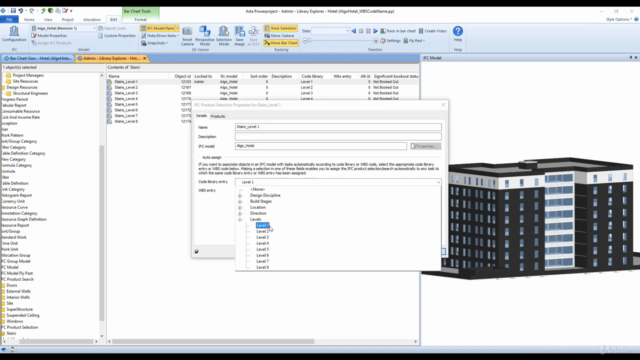Image resolution: width=640 pixels, height=360 pixels.
Task: Click Import Costs in ribbon
Action: (112, 28)
